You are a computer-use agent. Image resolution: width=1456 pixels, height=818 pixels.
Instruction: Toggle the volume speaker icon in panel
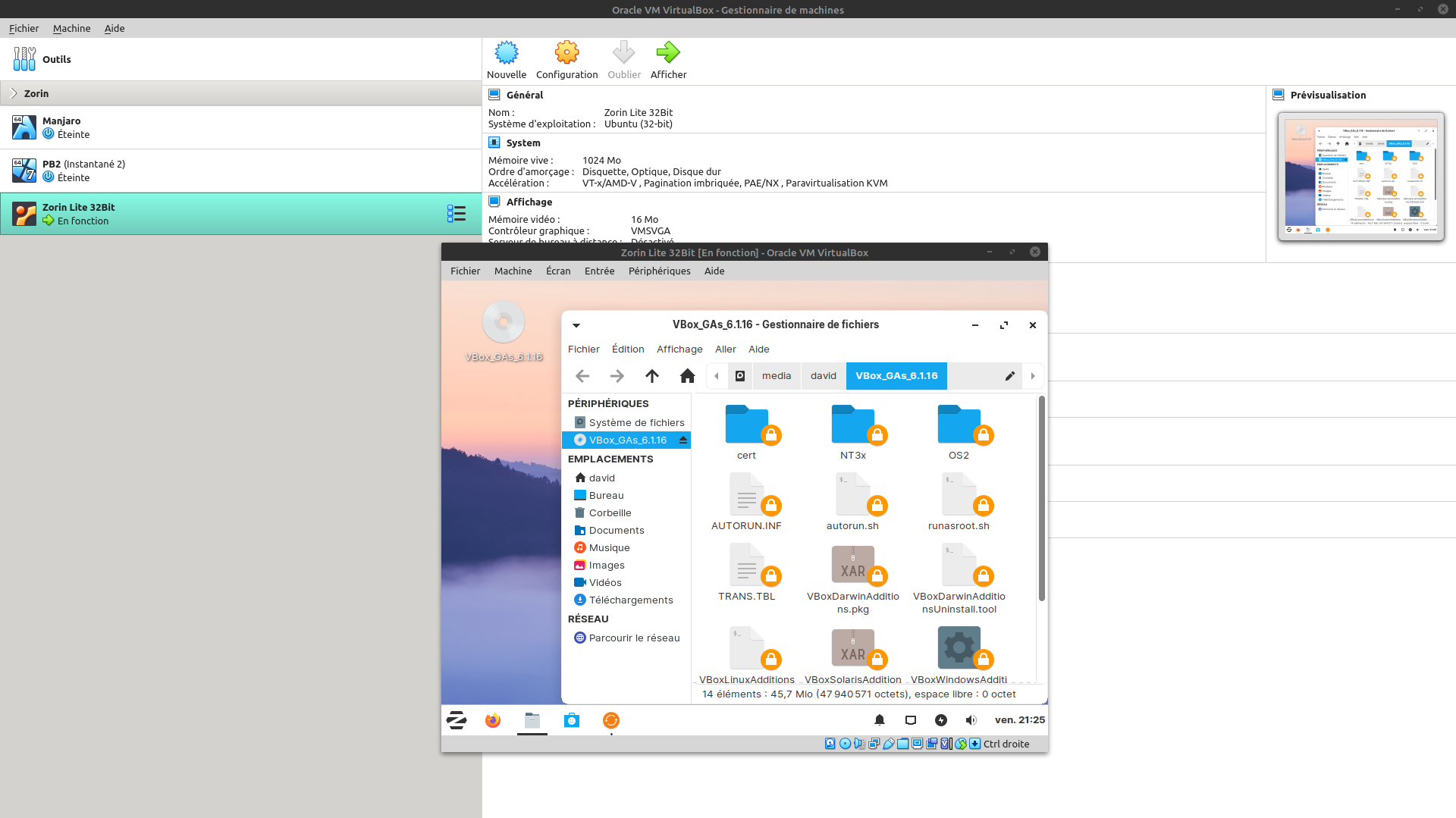[x=971, y=720]
